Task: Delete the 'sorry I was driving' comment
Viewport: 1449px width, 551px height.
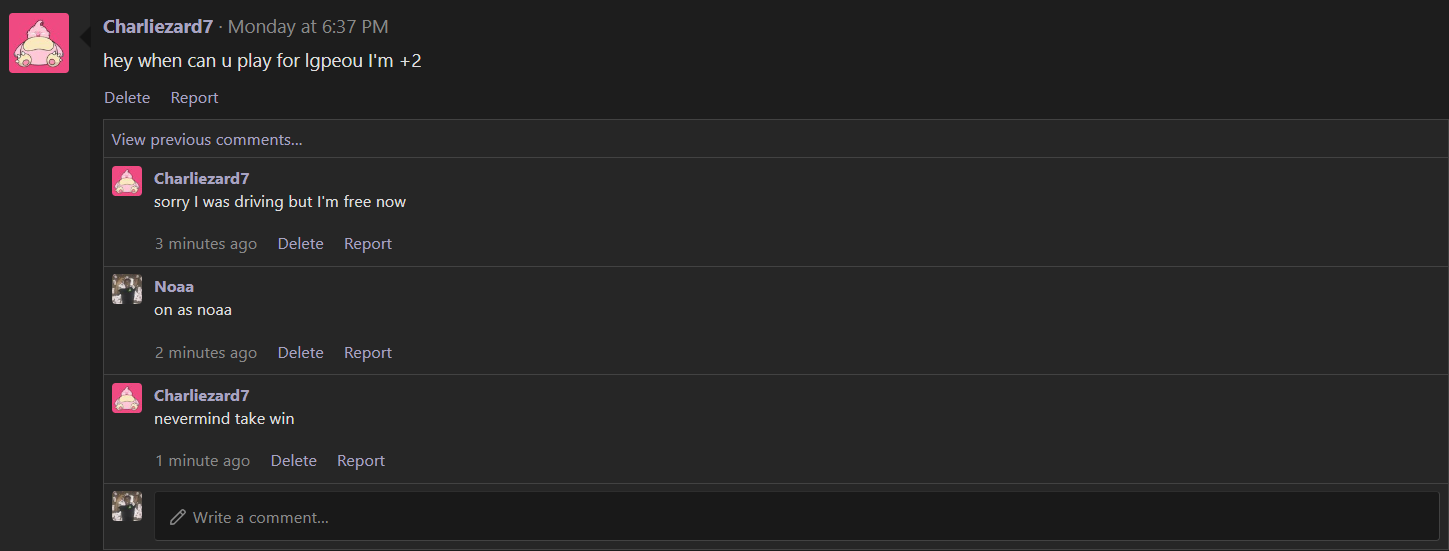Action: [x=301, y=243]
